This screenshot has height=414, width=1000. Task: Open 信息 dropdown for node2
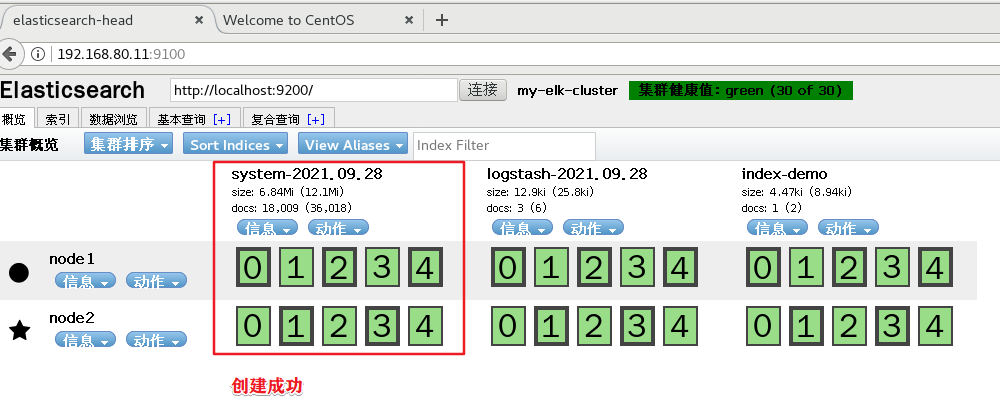tap(85, 339)
